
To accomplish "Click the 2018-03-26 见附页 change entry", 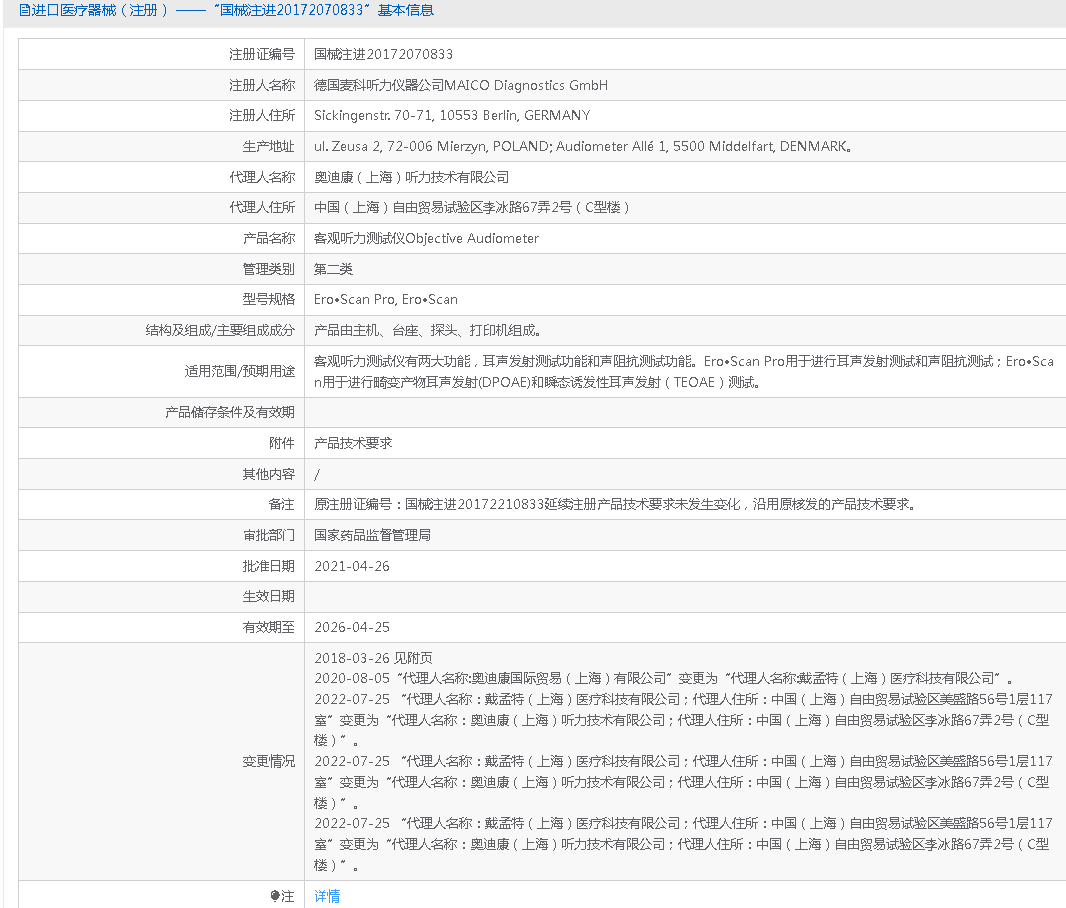I will [373, 658].
